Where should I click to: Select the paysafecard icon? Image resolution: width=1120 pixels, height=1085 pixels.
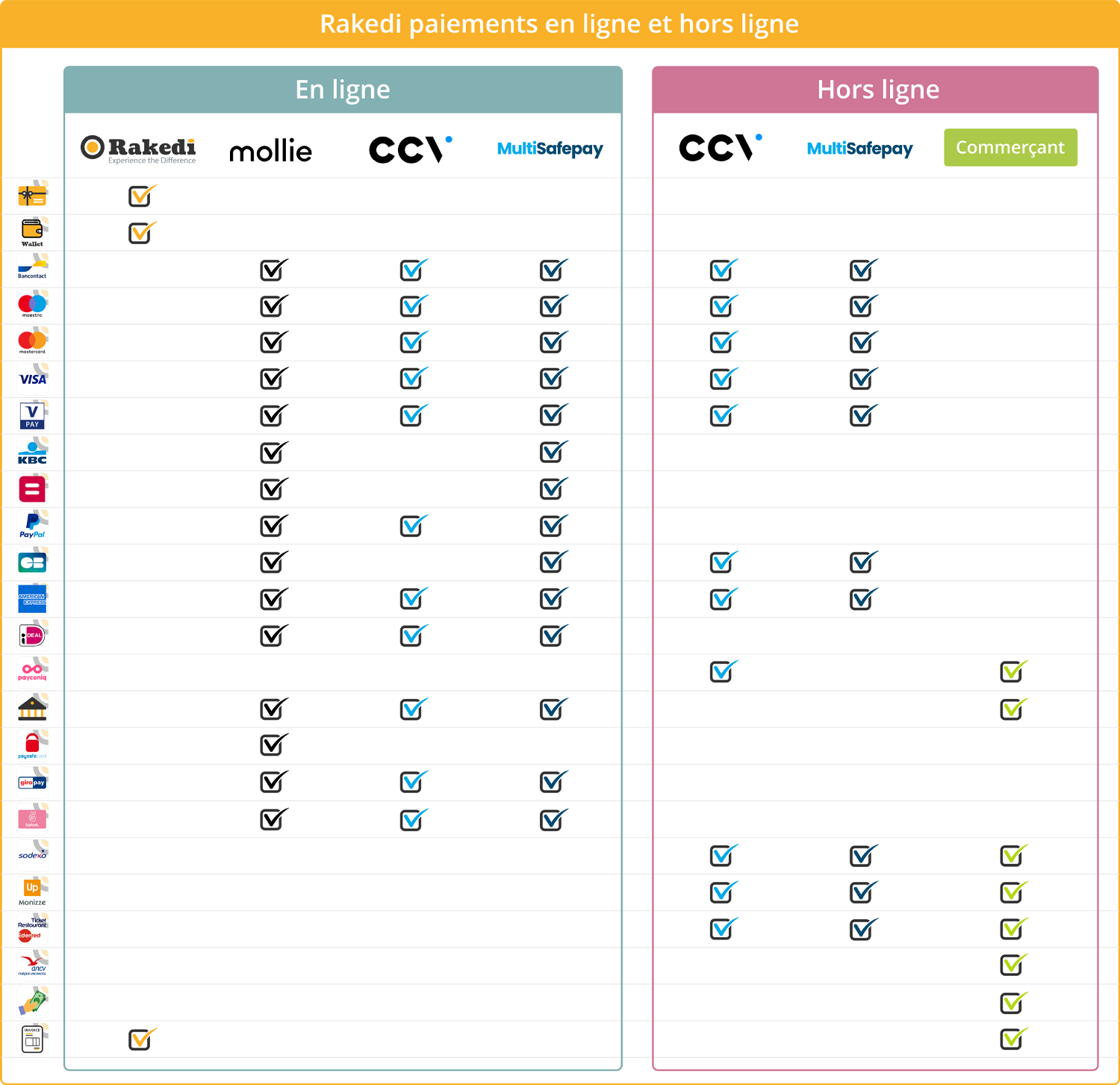31,744
